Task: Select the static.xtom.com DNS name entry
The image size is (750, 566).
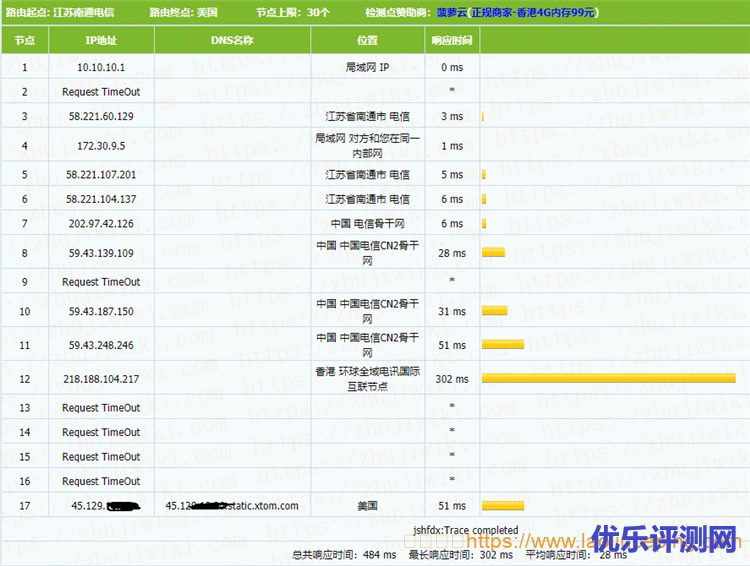Action: tap(232, 506)
